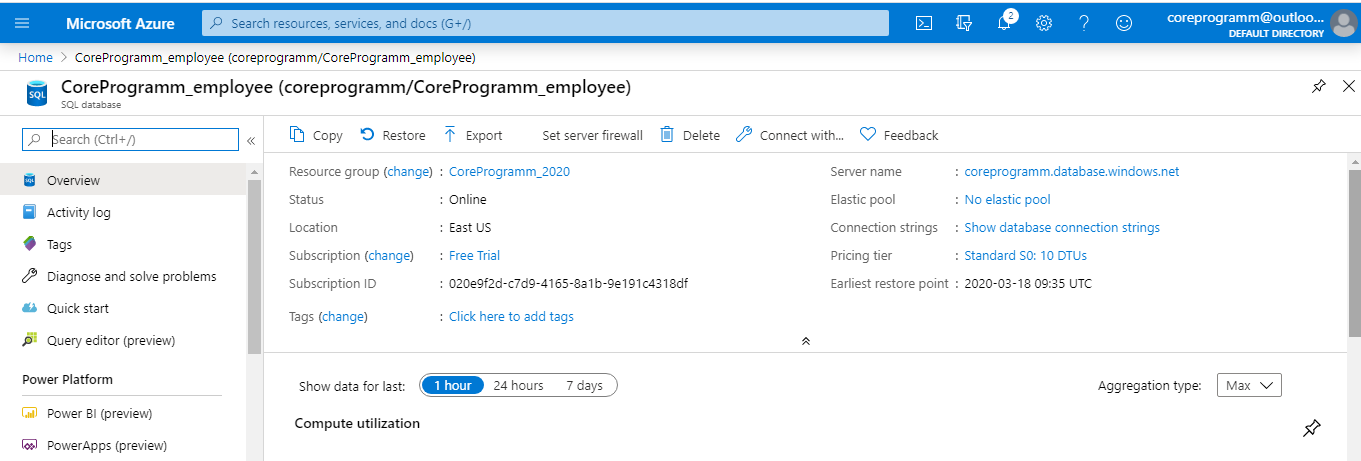Click the Diagnose wrench icon
Screen dimensions: 1361x461
(29, 276)
